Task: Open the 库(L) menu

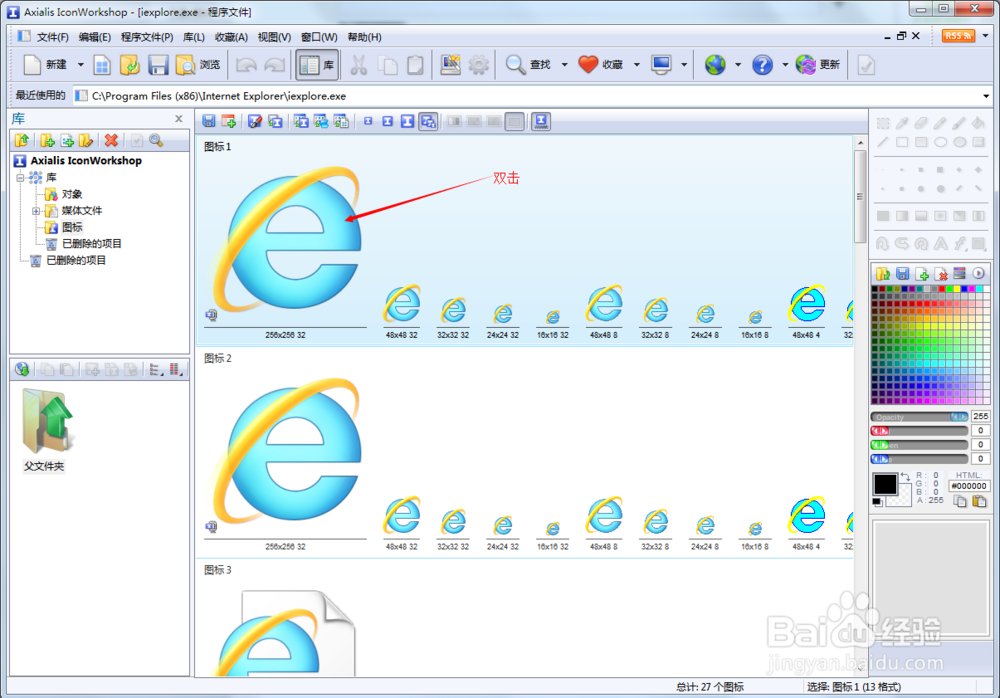Action: (x=194, y=37)
